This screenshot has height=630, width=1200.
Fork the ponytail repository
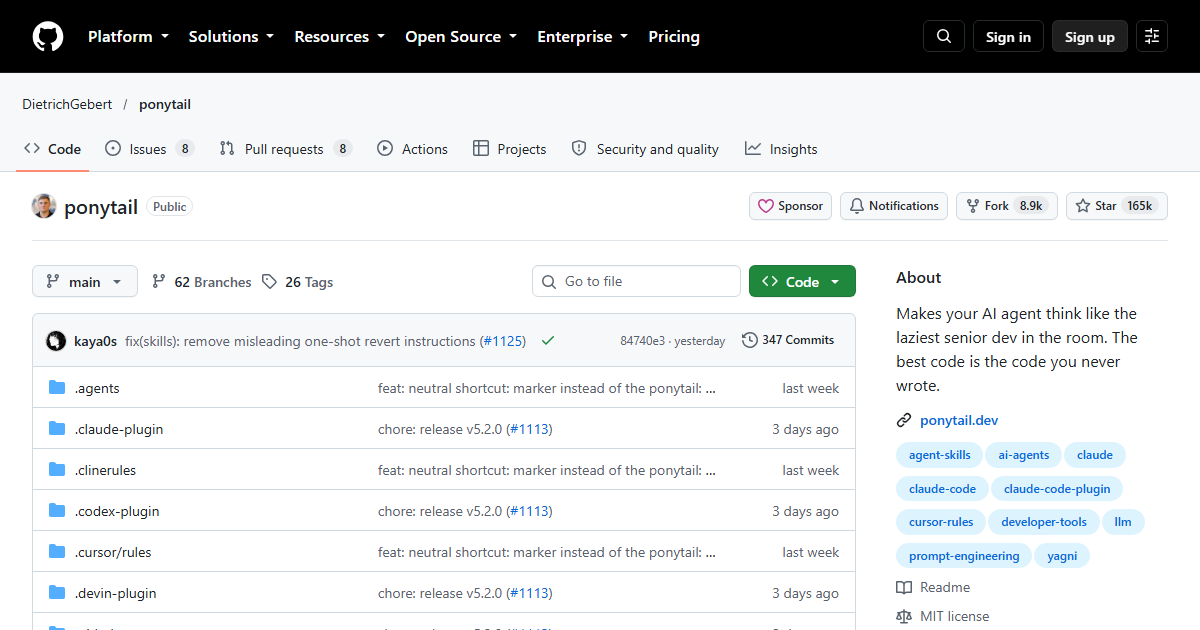[x=1006, y=206]
